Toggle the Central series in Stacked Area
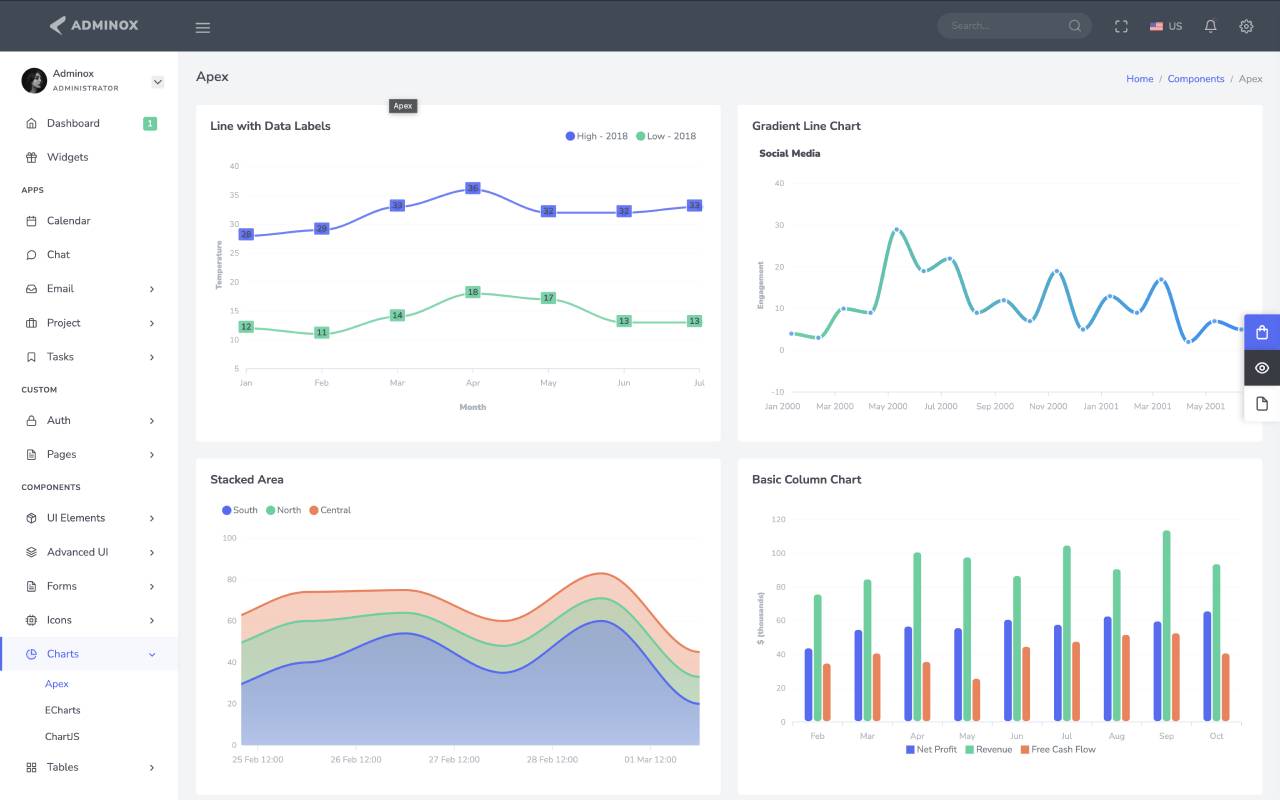This screenshot has height=800, width=1280. (x=330, y=510)
